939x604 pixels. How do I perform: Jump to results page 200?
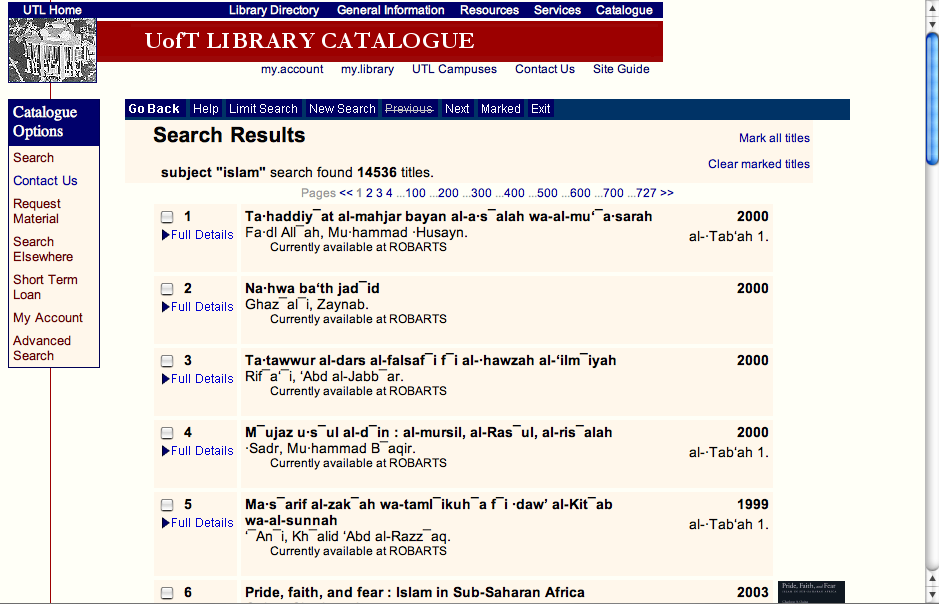coord(448,193)
